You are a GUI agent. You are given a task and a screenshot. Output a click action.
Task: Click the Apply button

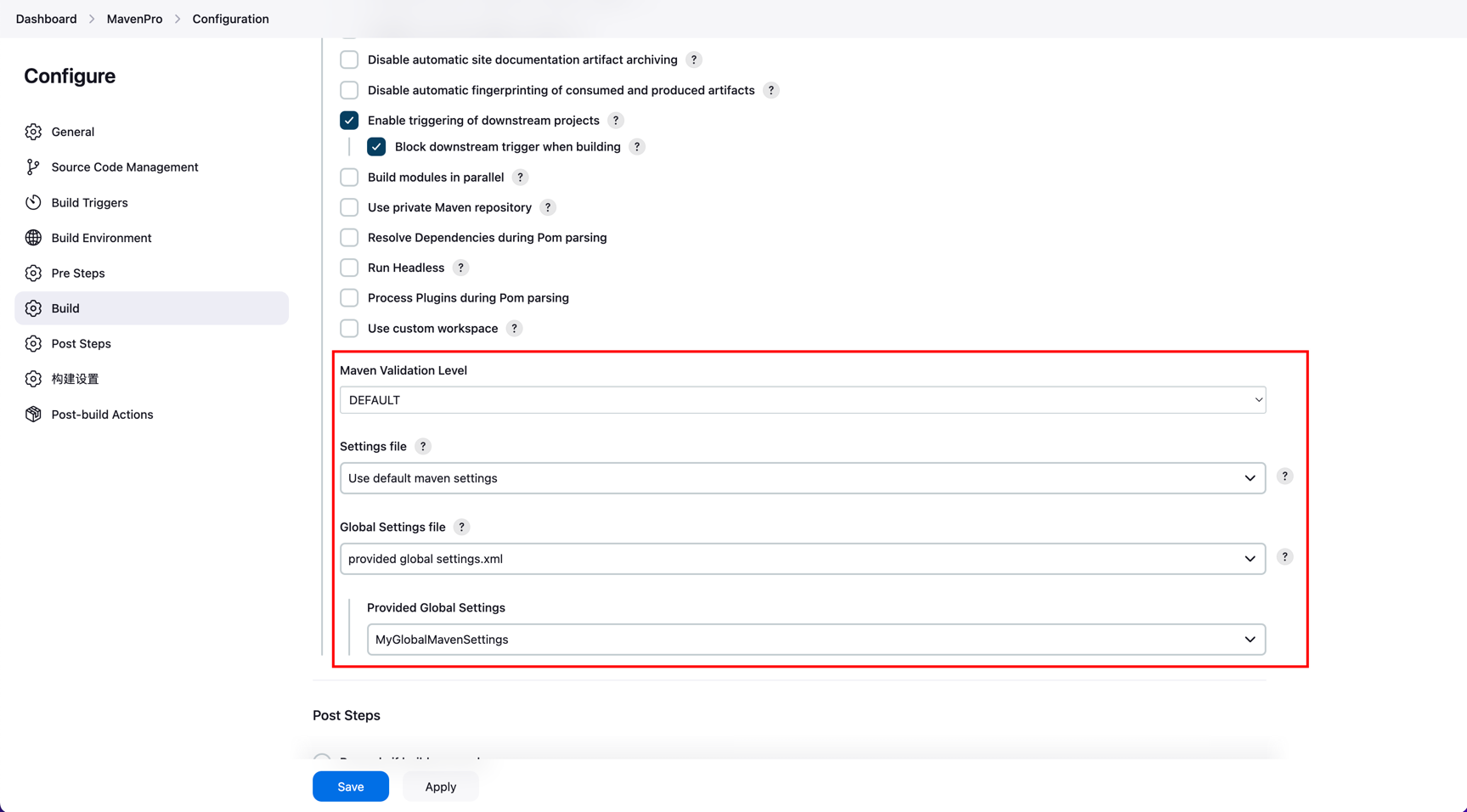[440, 787]
